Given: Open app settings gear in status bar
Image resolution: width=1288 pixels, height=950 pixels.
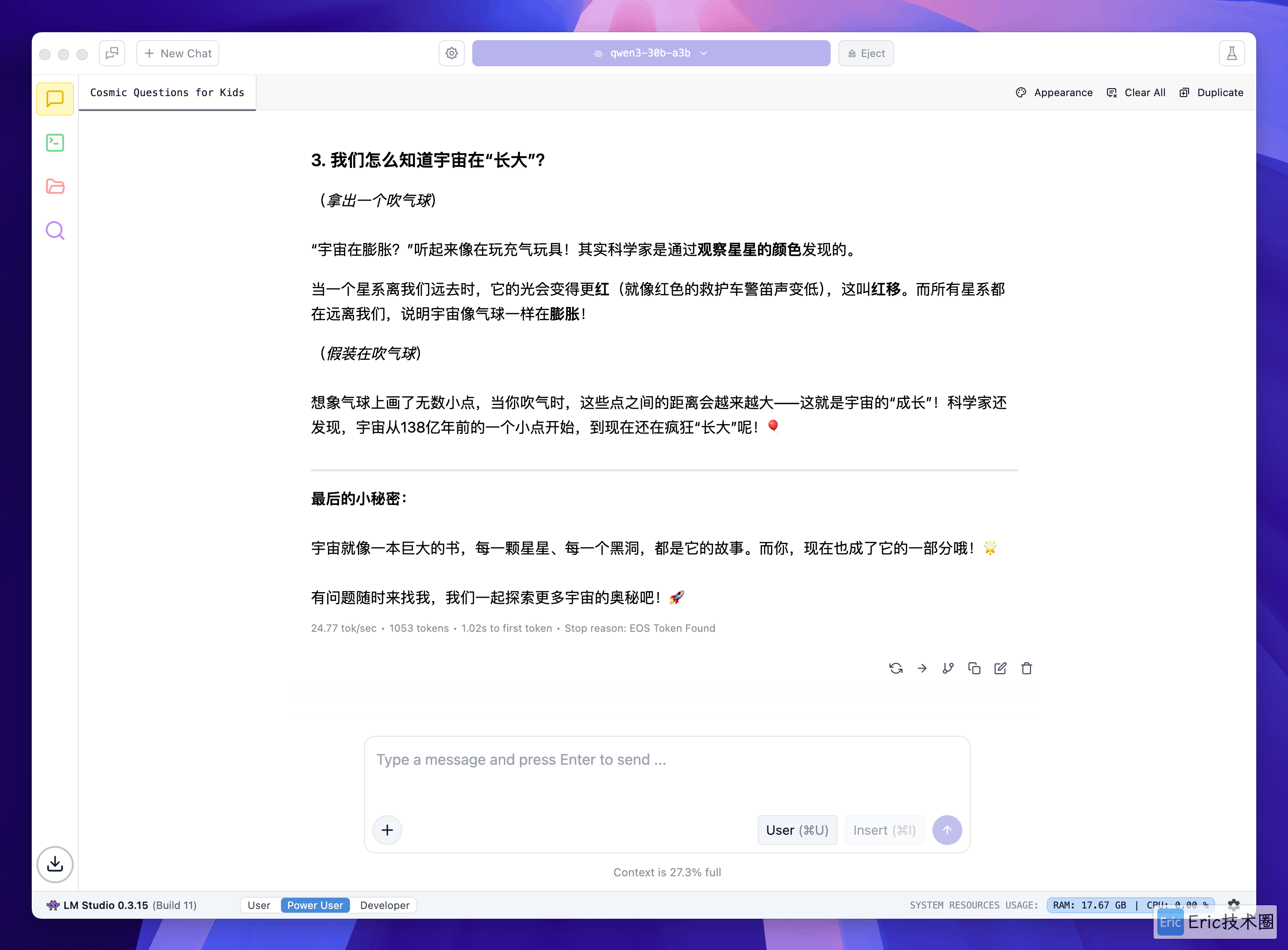Looking at the screenshot, I should point(1234,905).
